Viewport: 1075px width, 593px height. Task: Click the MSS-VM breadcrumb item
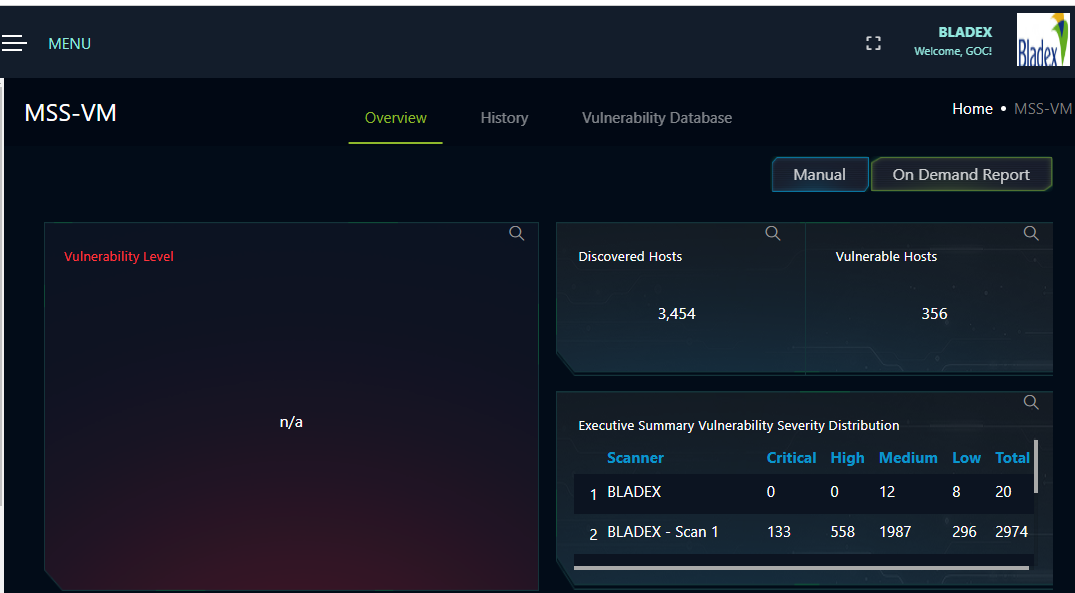[1043, 109]
